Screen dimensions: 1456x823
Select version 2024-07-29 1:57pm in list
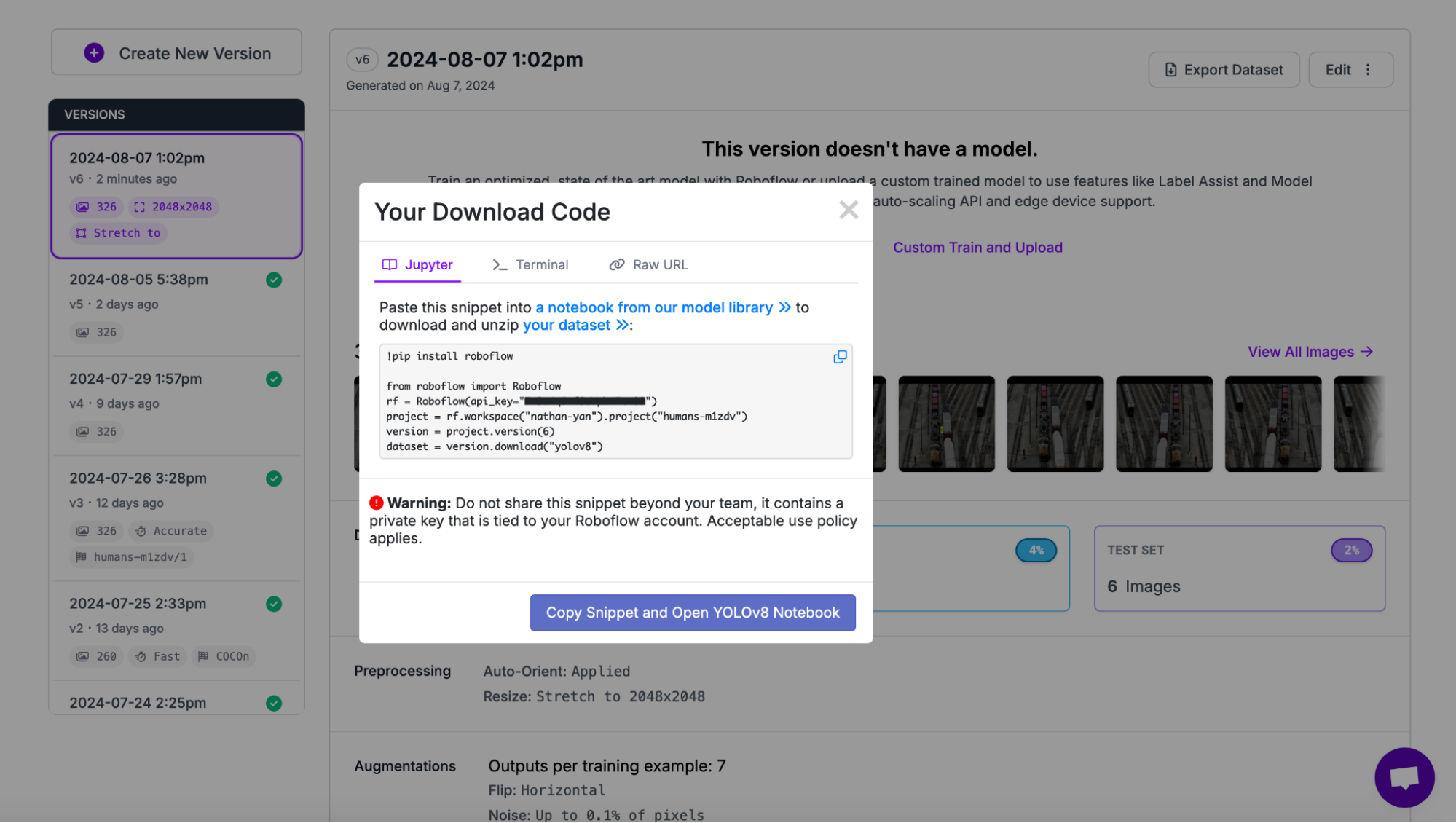coord(176,406)
